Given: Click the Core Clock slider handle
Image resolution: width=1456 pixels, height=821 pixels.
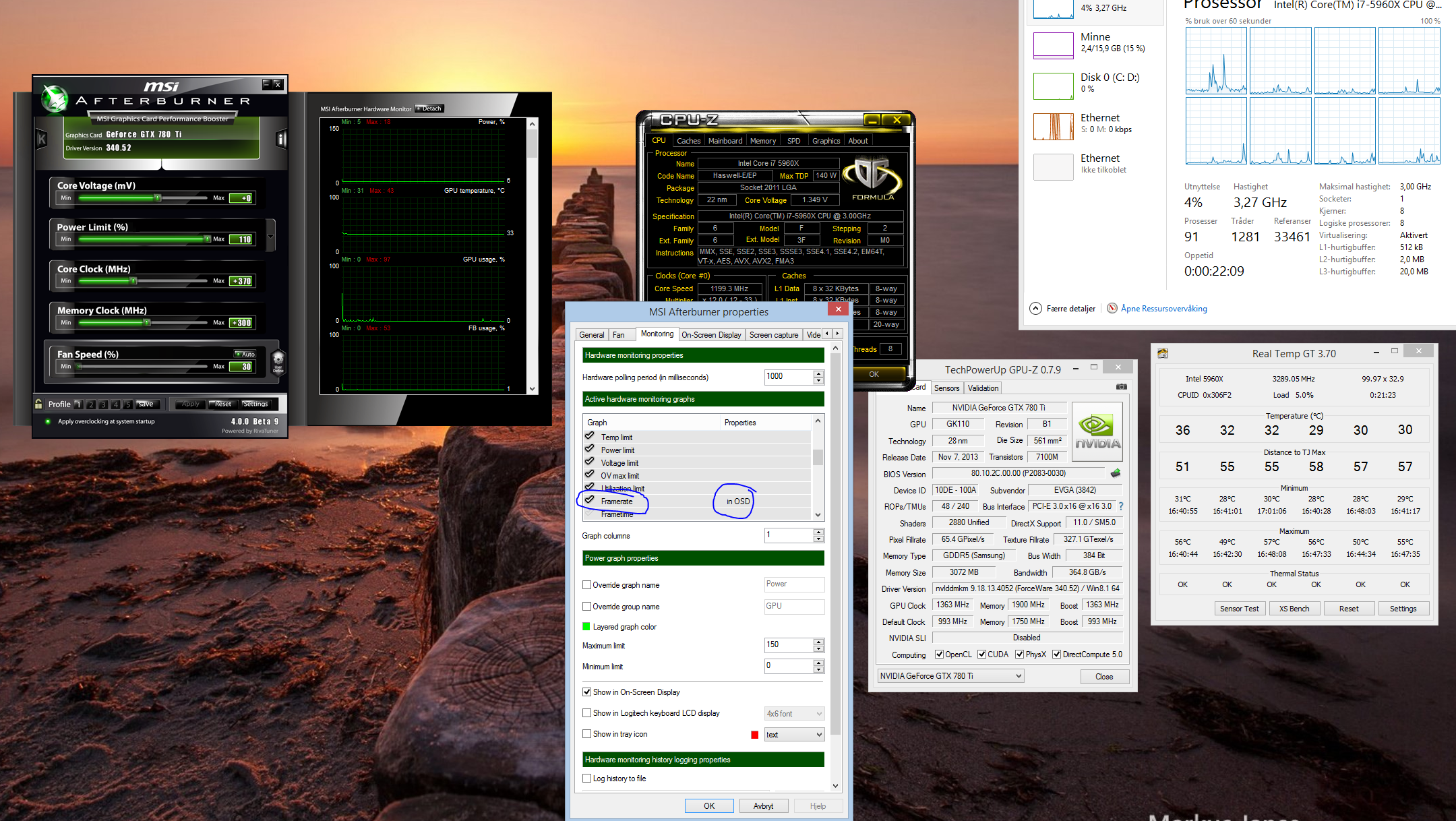Looking at the screenshot, I should point(133,280).
